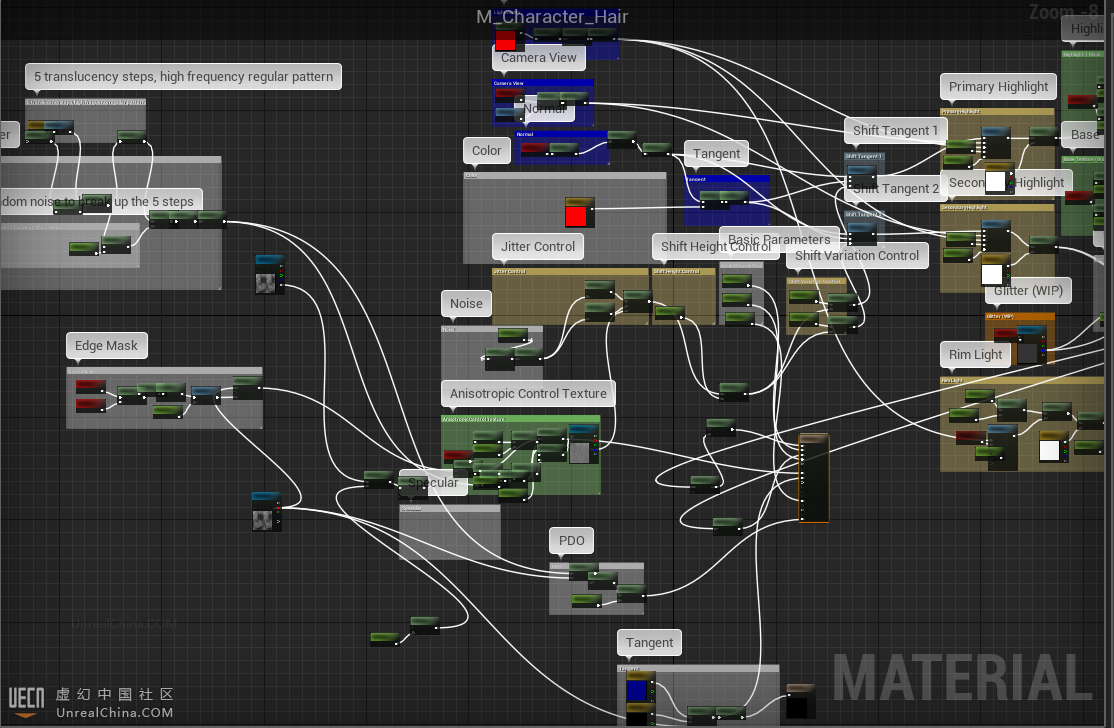
Task: Select the white constant node in Rim Light
Action: pos(1049,449)
